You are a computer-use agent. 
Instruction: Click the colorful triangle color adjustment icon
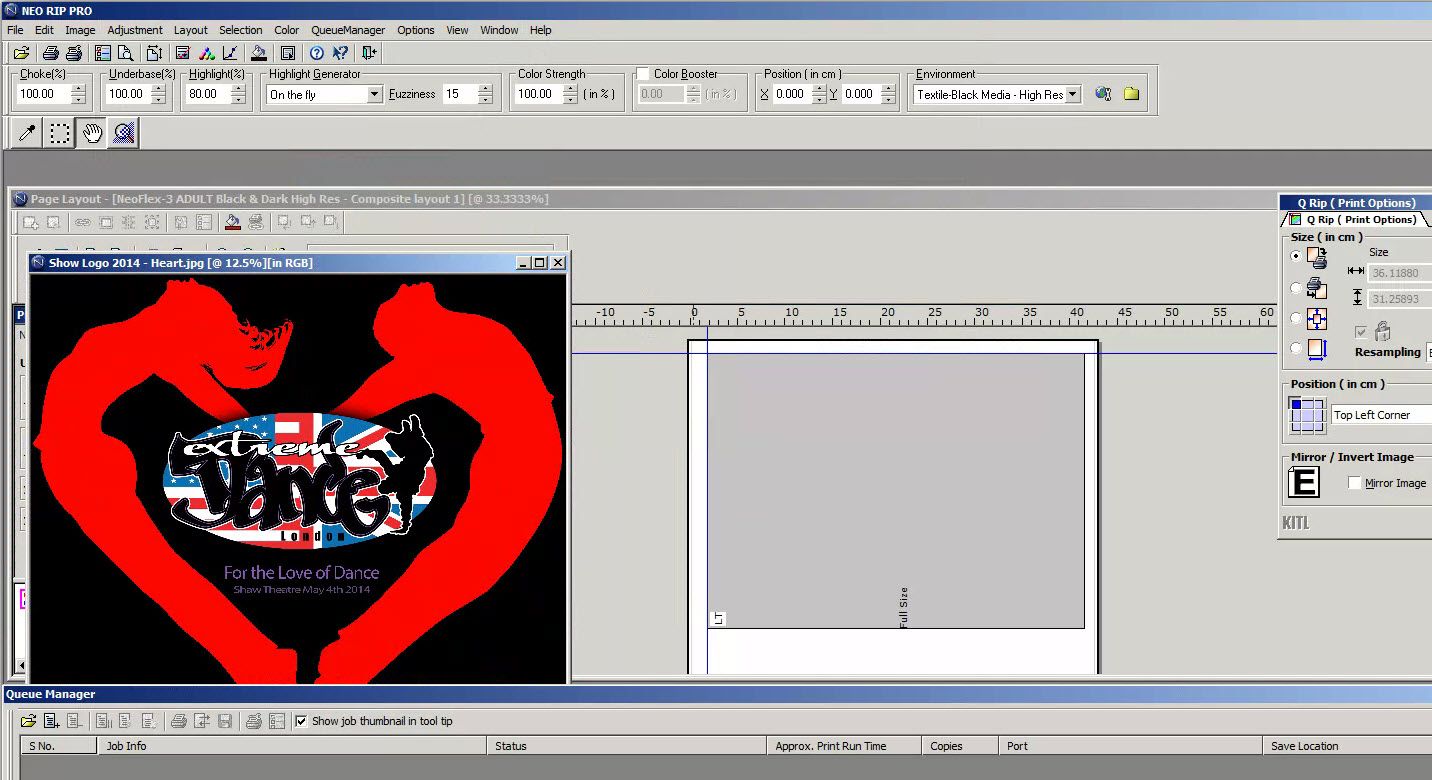[x=207, y=53]
